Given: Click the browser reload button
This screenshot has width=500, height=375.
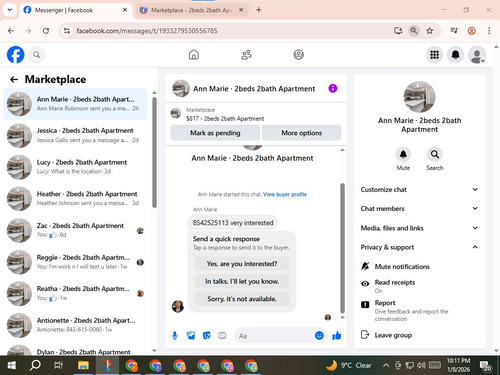Looking at the screenshot, I should [x=46, y=31].
